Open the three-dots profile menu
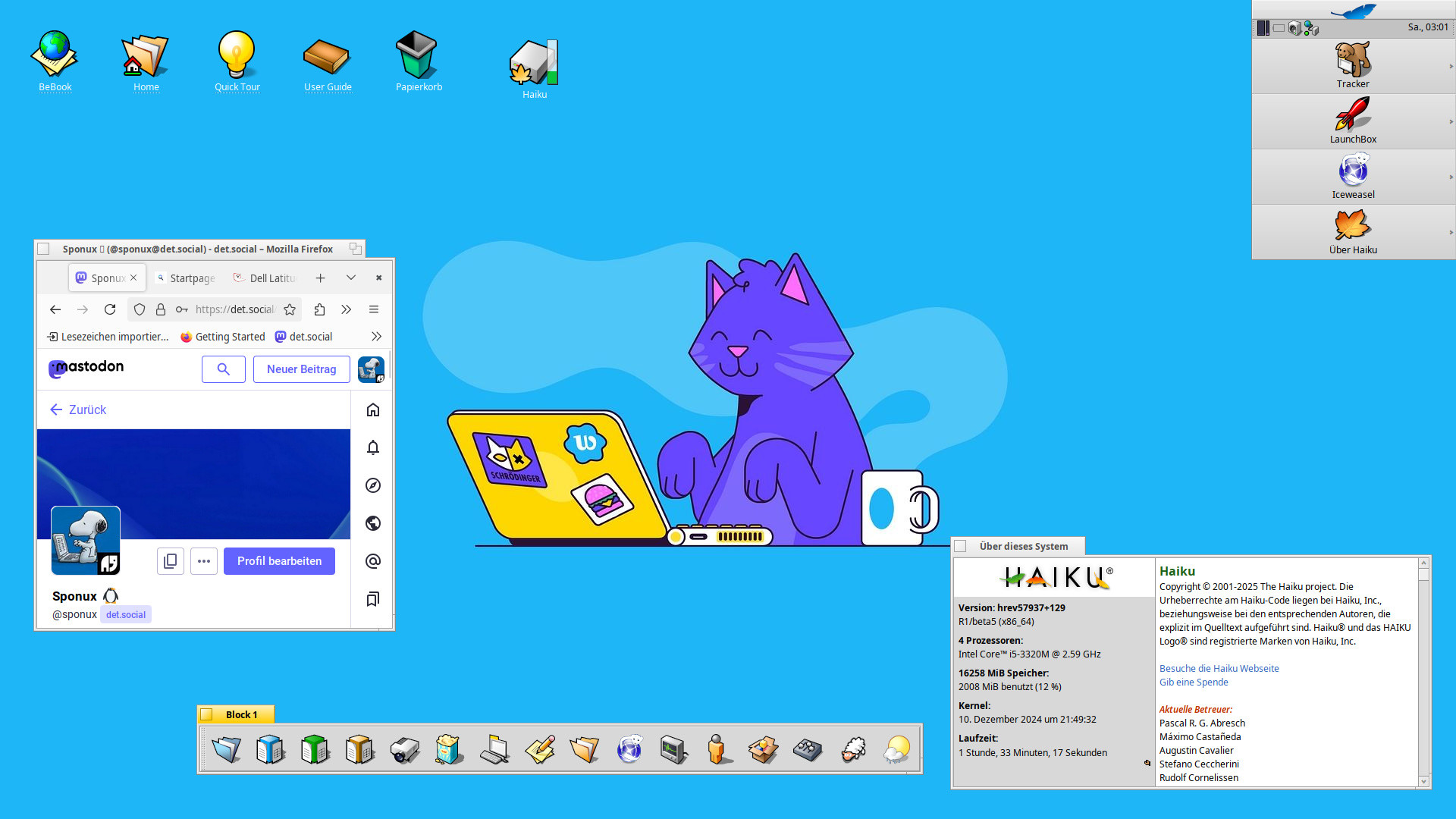The height and width of the screenshot is (819, 1456). coord(204,561)
